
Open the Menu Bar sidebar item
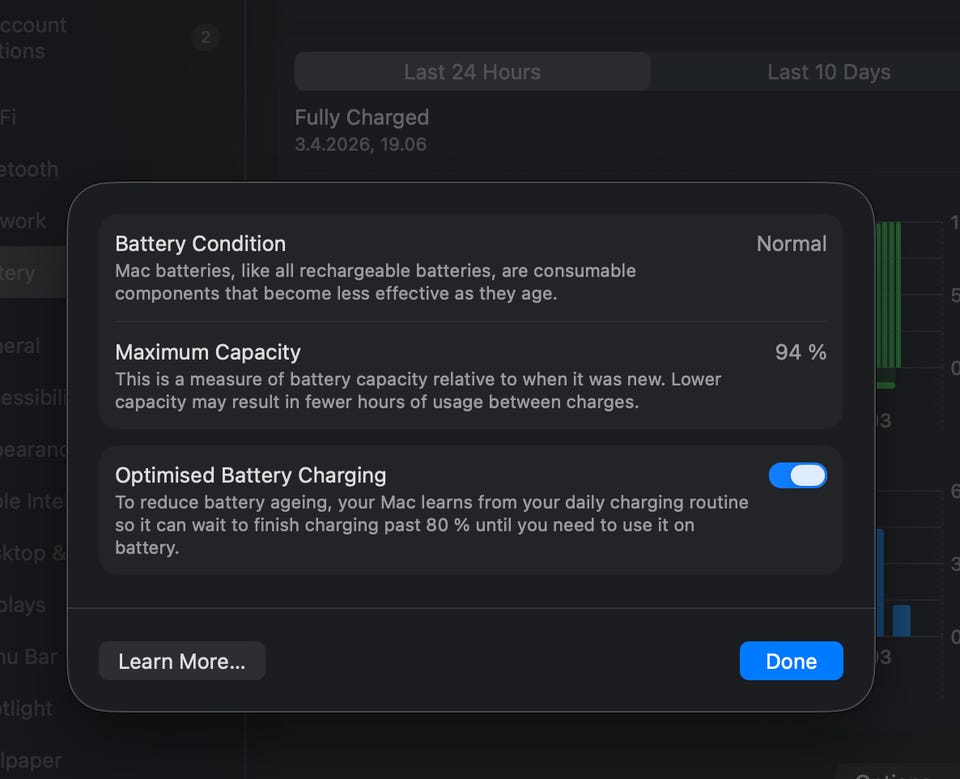click(x=28, y=657)
